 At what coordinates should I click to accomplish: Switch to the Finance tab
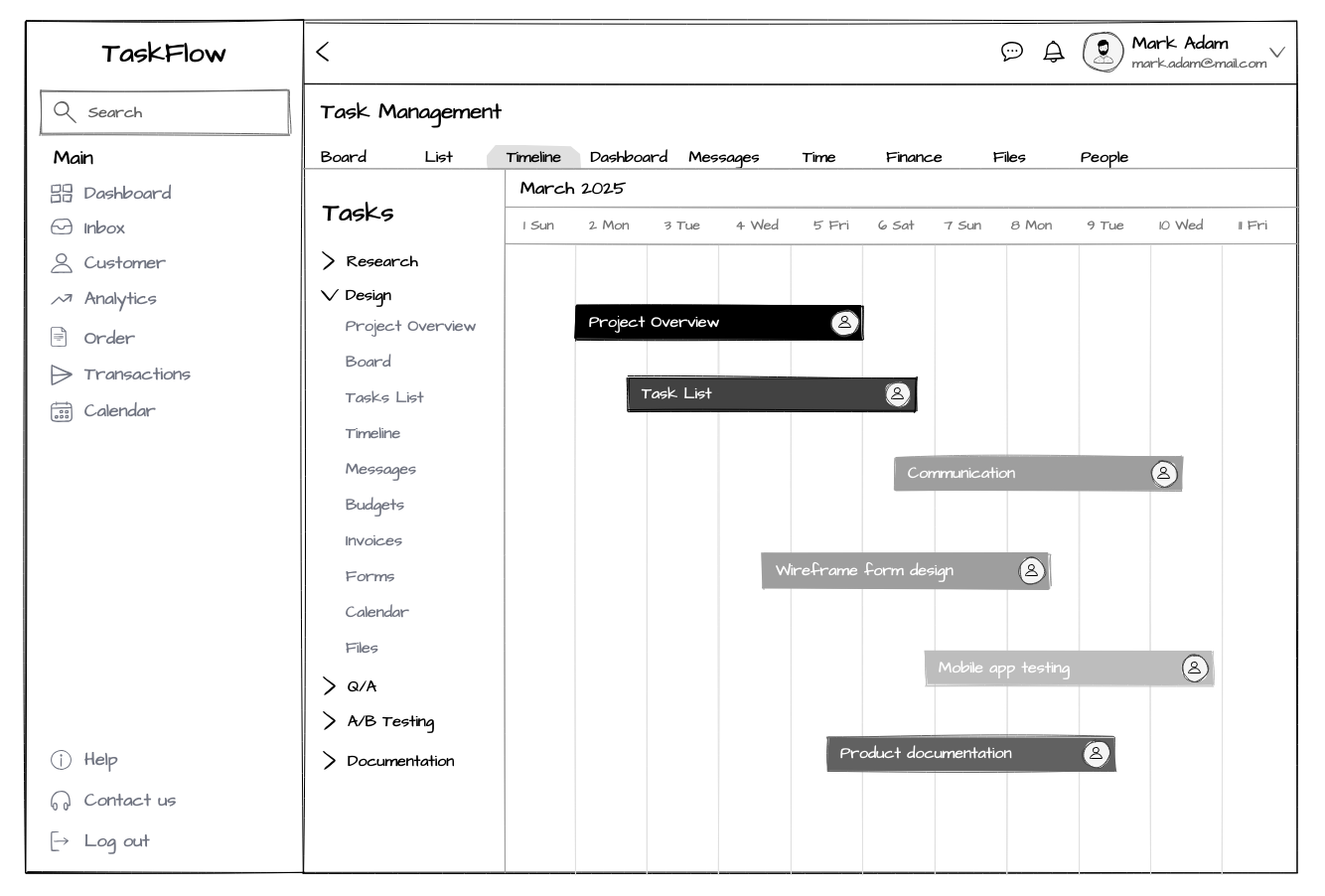(913, 157)
